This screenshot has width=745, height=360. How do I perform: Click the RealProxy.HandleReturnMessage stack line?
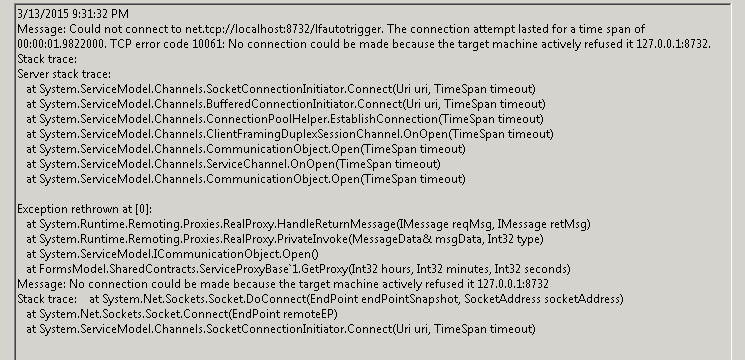[308, 224]
